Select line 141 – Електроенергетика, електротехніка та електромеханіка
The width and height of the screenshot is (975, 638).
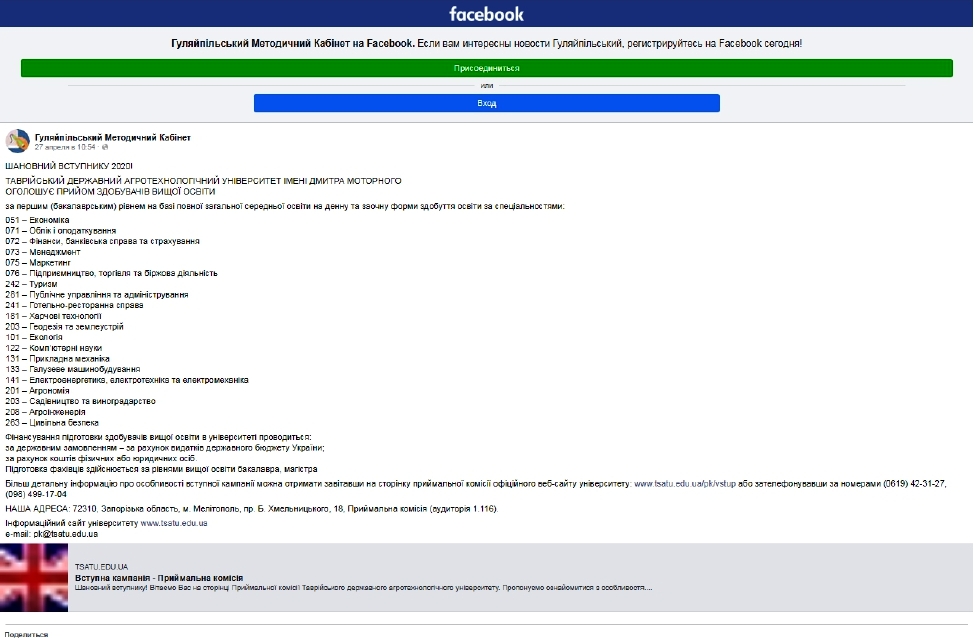(x=127, y=381)
